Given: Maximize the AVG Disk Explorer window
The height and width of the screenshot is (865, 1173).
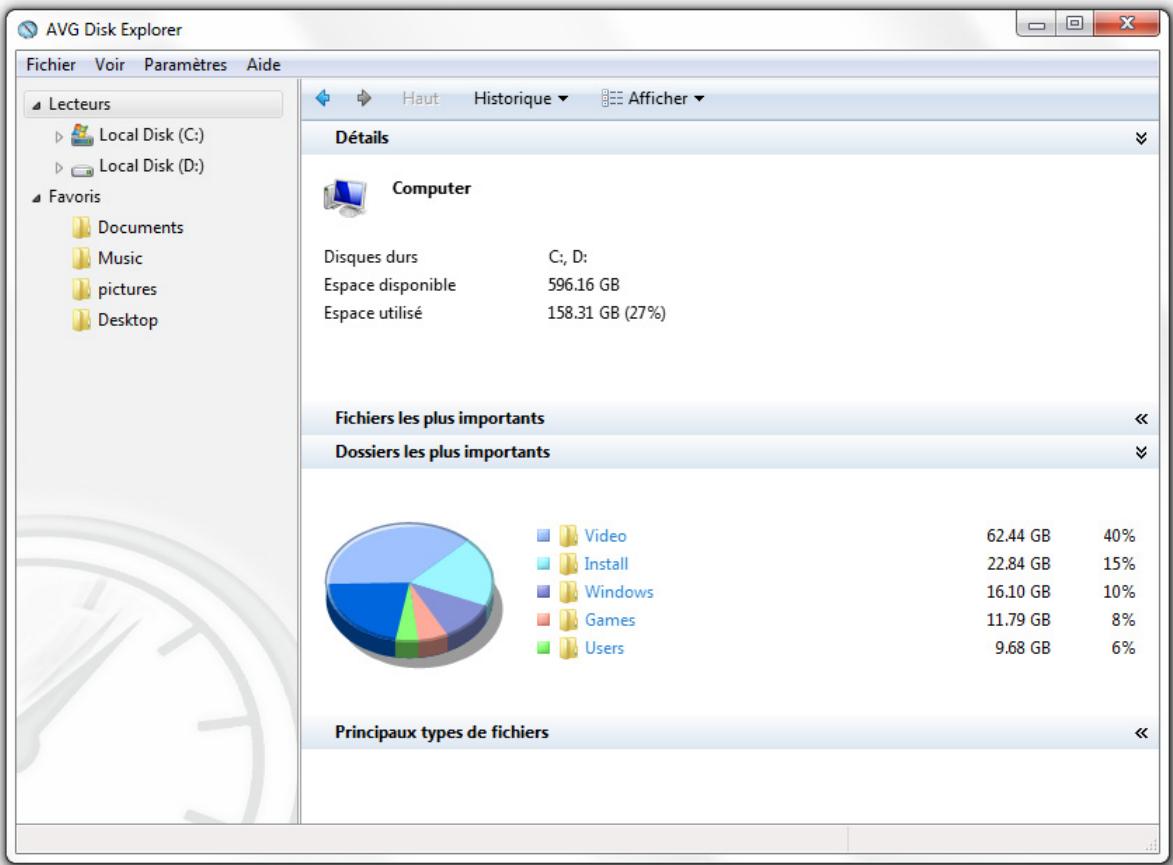Looking at the screenshot, I should (1074, 23).
